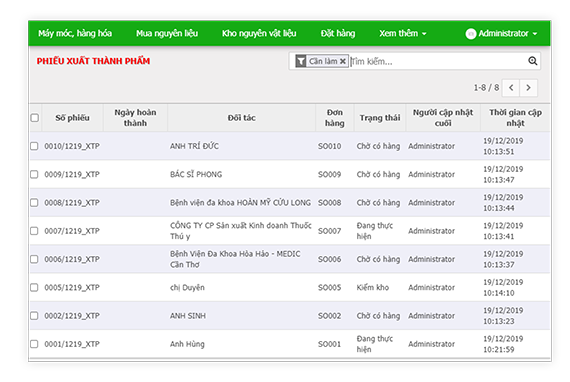Check the row 0009/1219_XTP checkbox
The height and width of the screenshot is (382, 570).
point(34,174)
